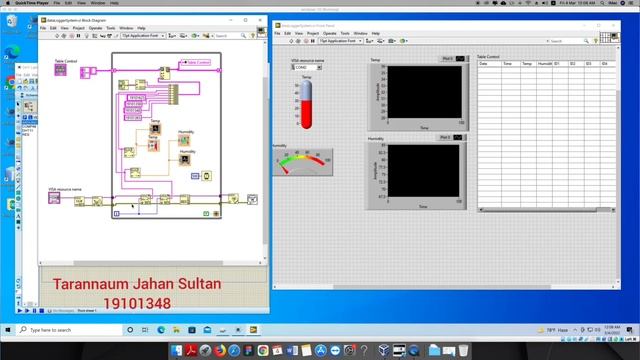
Task: Toggle Retain Wire Values in Block Diagram toolbar
Action: [x=95, y=36]
